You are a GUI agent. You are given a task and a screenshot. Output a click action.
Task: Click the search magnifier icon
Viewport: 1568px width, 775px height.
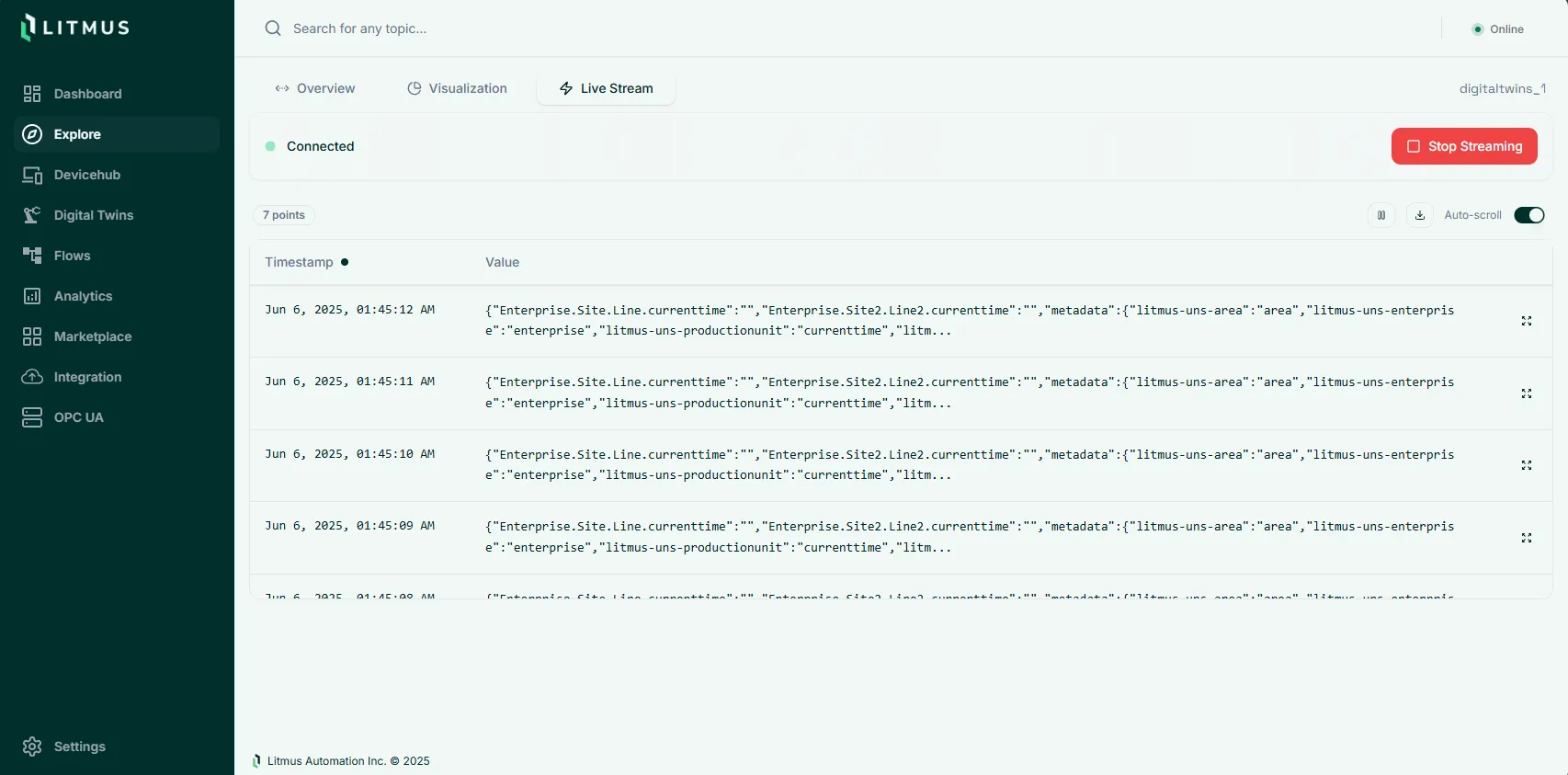[273, 28]
